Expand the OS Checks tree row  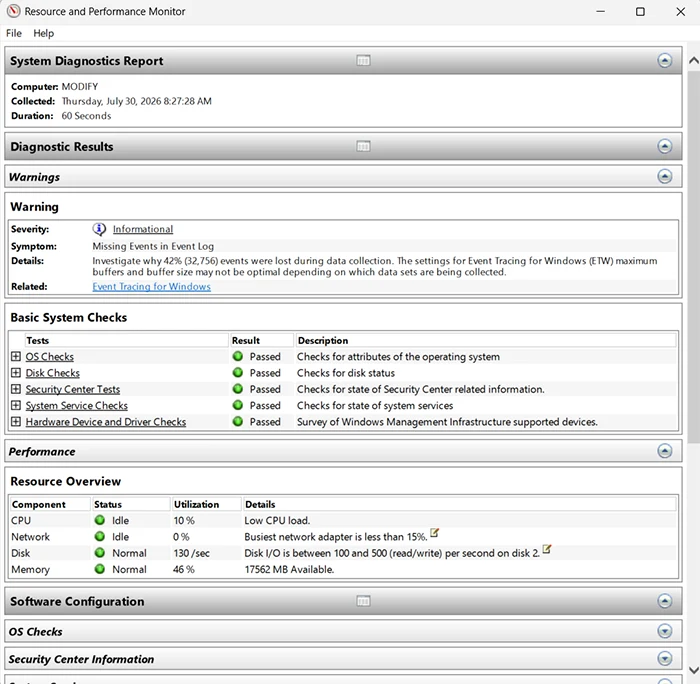click(x=16, y=356)
